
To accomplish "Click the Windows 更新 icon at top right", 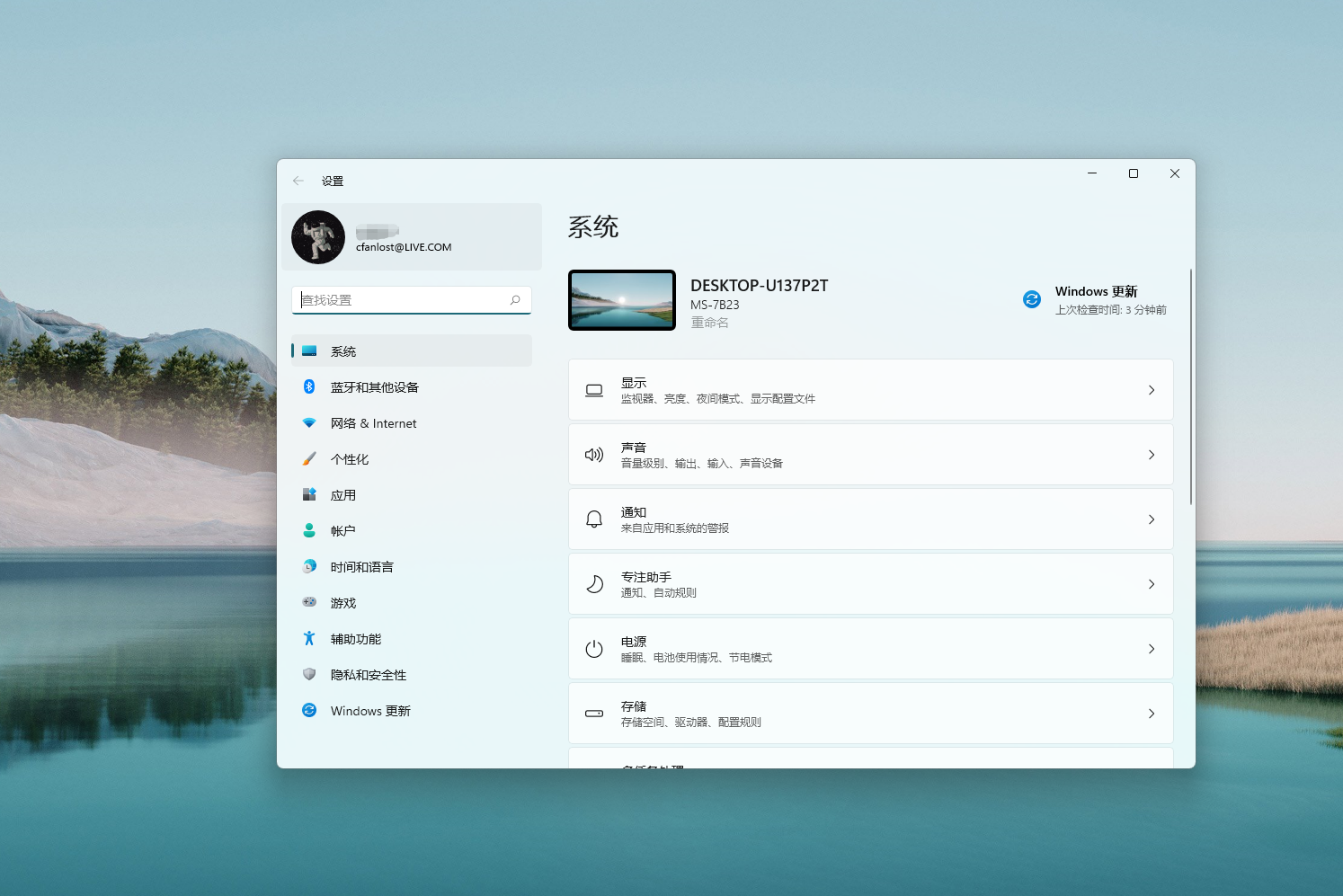I will click(x=1032, y=299).
